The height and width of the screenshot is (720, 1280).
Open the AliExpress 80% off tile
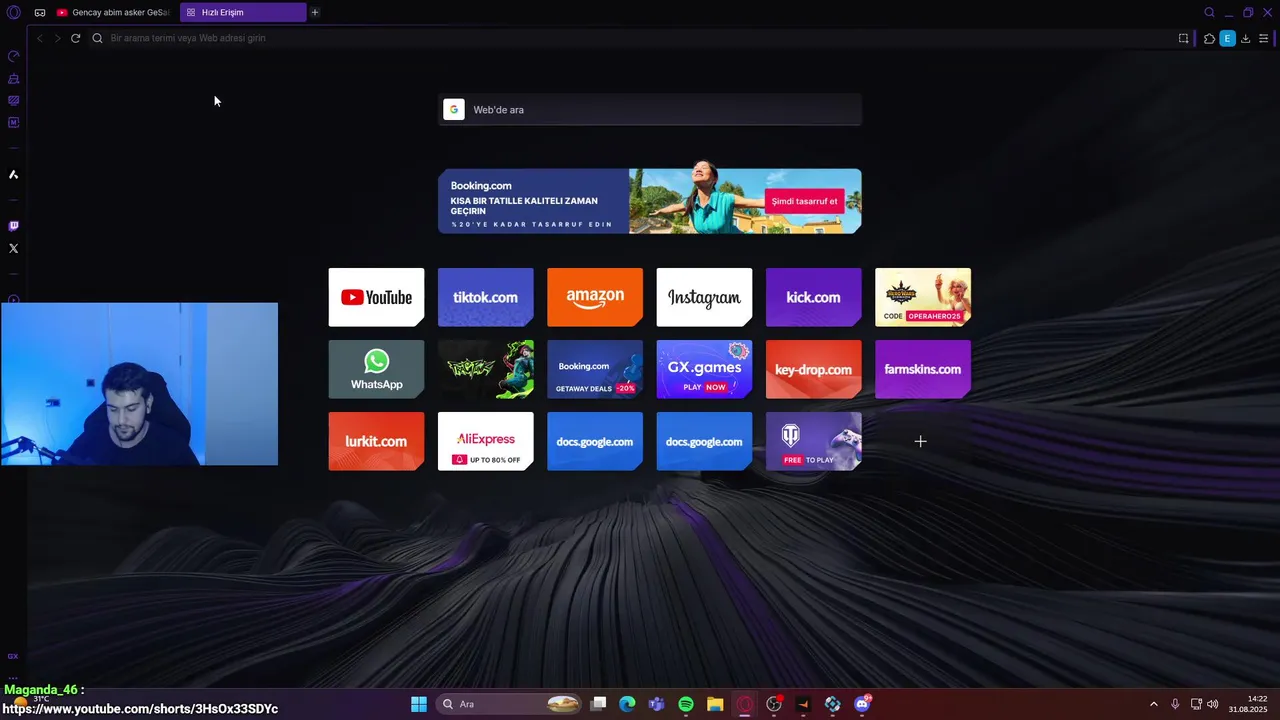tap(485, 441)
